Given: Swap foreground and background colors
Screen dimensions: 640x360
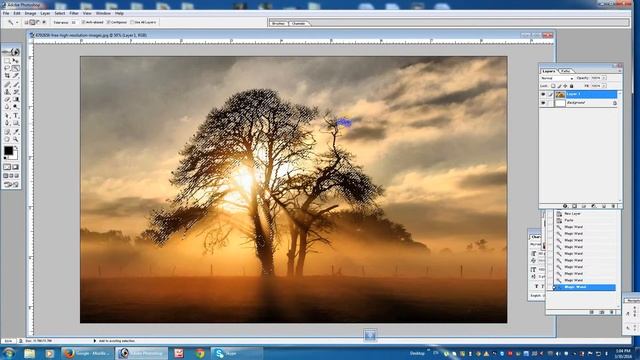Looking at the screenshot, I should [x=16, y=147].
